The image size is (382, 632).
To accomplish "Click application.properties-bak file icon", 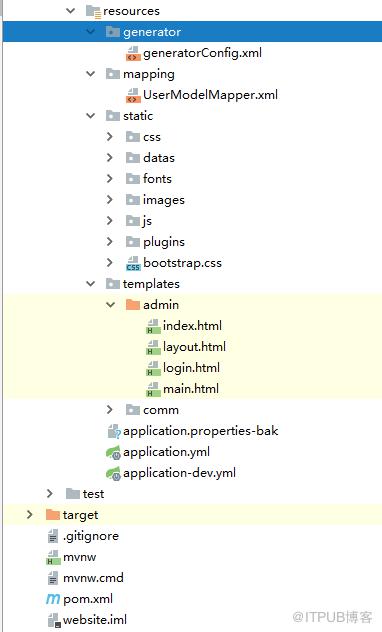I will point(114,431).
